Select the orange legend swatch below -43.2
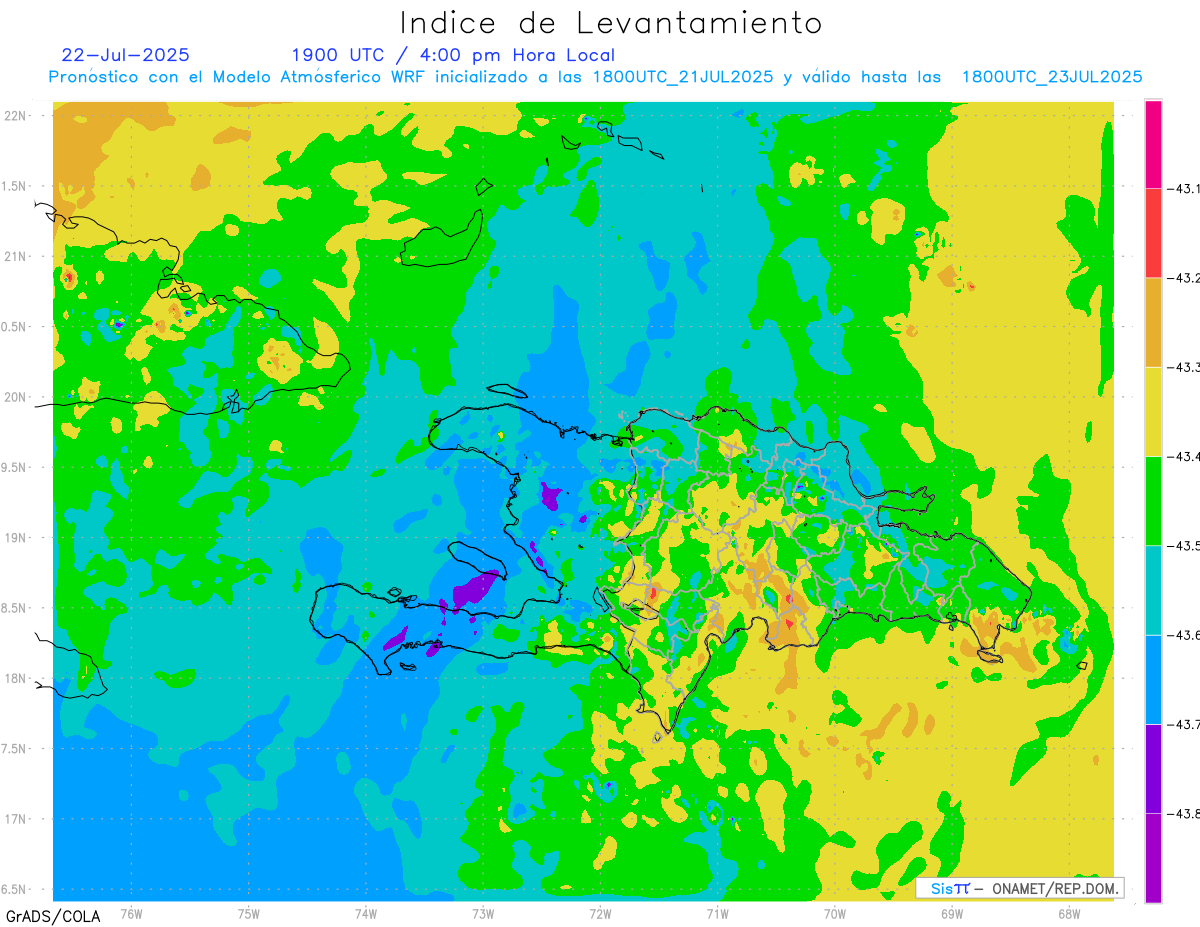The image size is (1200, 927). tap(1153, 322)
